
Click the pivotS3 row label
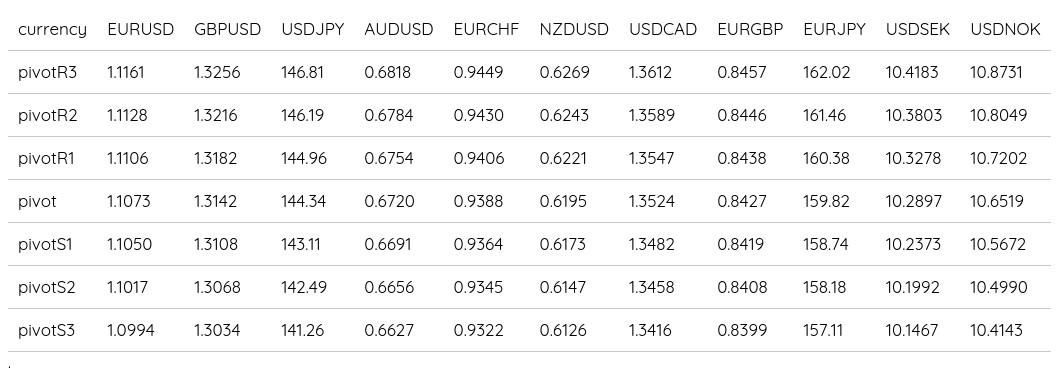(46, 331)
